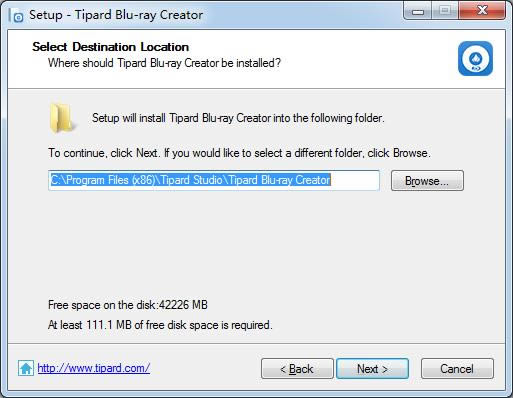Click inside the destination folder path field
513x398 pixels.
(x=214, y=180)
